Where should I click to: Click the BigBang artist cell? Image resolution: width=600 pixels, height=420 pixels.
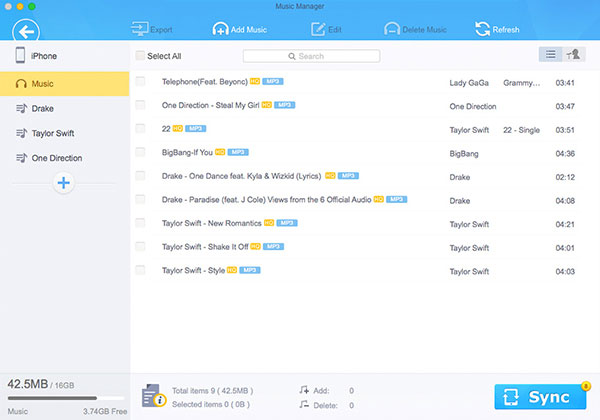click(x=464, y=154)
